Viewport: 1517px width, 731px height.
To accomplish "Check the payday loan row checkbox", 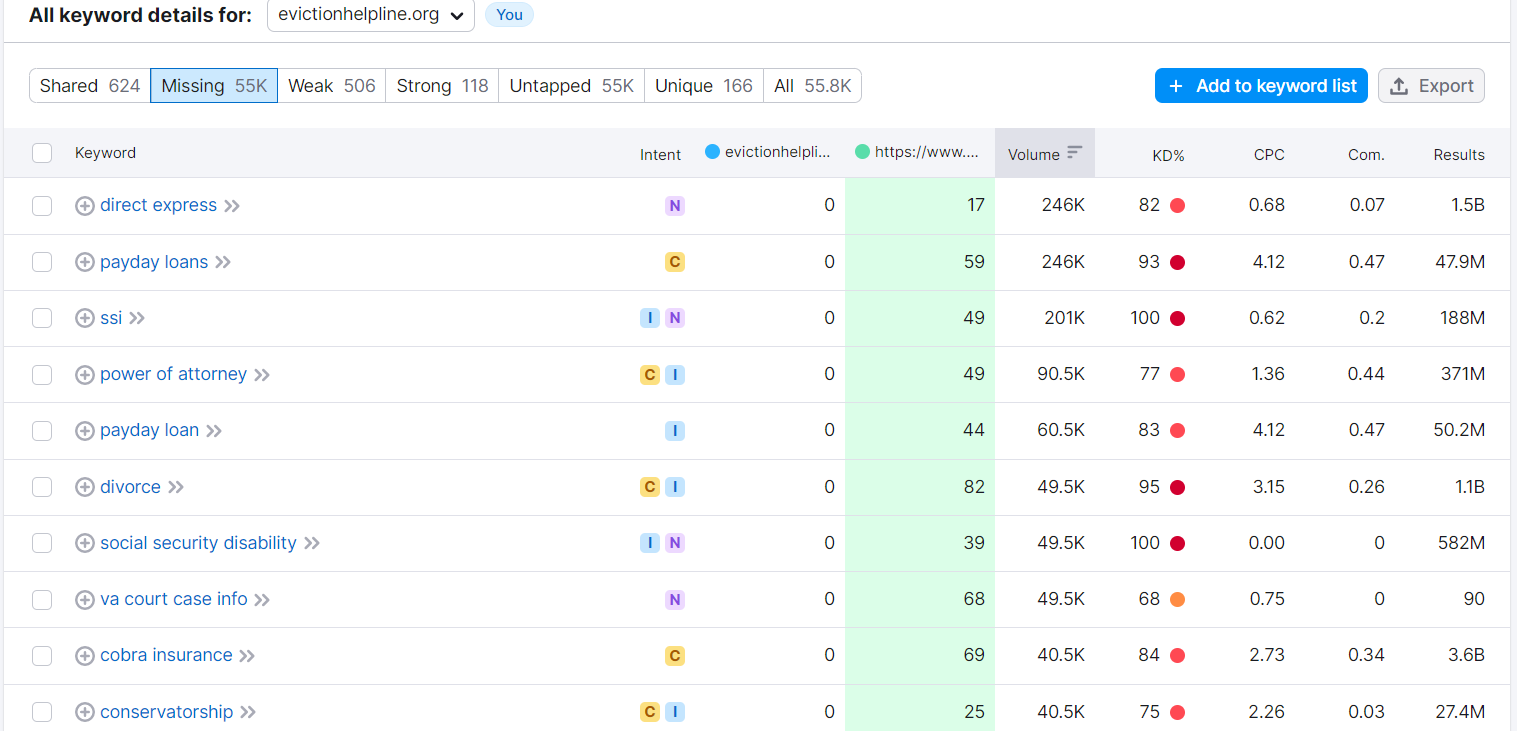I will (42, 431).
